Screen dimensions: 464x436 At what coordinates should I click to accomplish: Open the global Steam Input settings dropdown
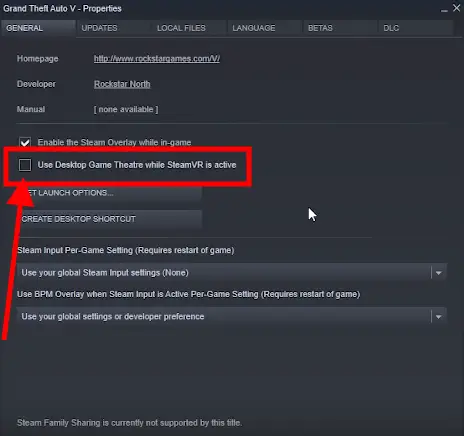(232, 273)
